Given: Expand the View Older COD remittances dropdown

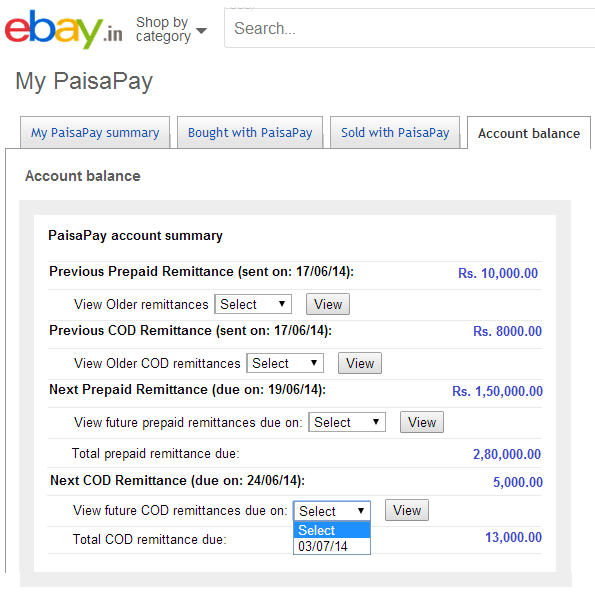Looking at the screenshot, I should 285,363.
